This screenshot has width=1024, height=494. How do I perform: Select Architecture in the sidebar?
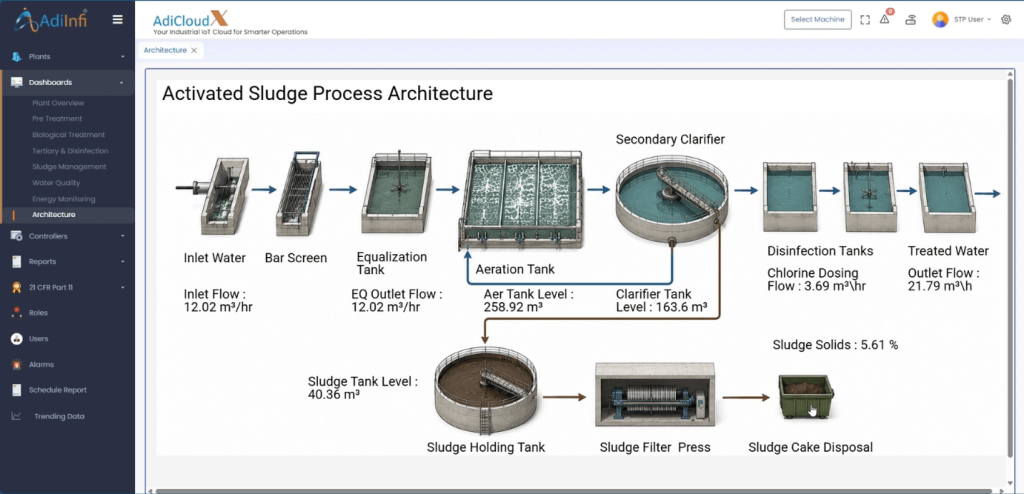(54, 214)
